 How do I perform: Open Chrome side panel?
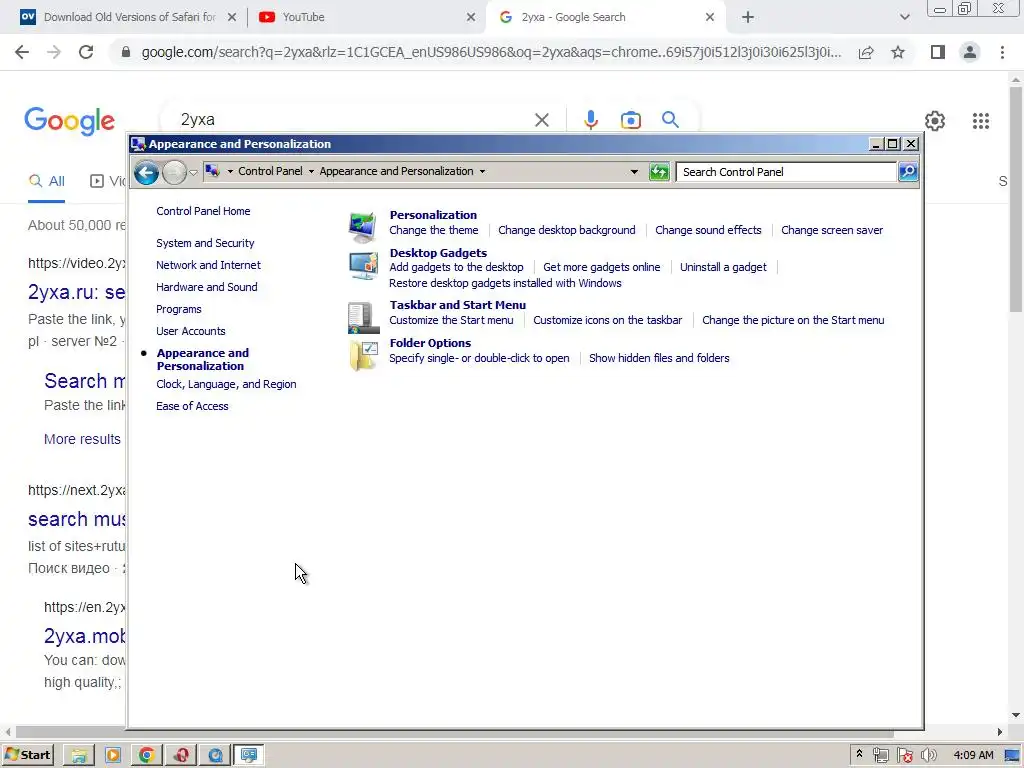coord(938,52)
